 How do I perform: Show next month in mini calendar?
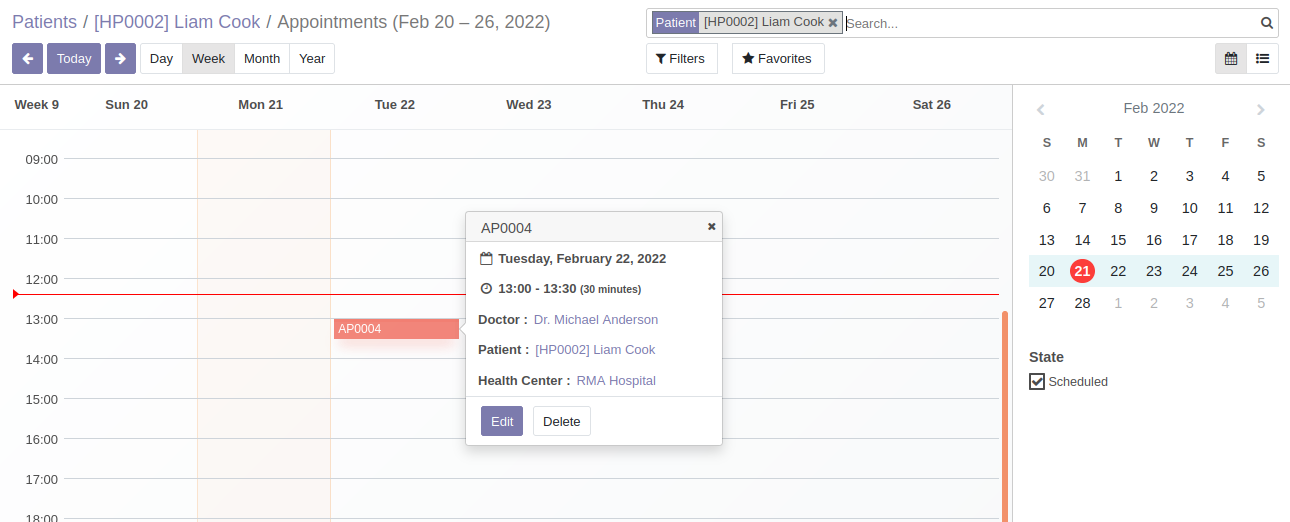[x=1261, y=109]
